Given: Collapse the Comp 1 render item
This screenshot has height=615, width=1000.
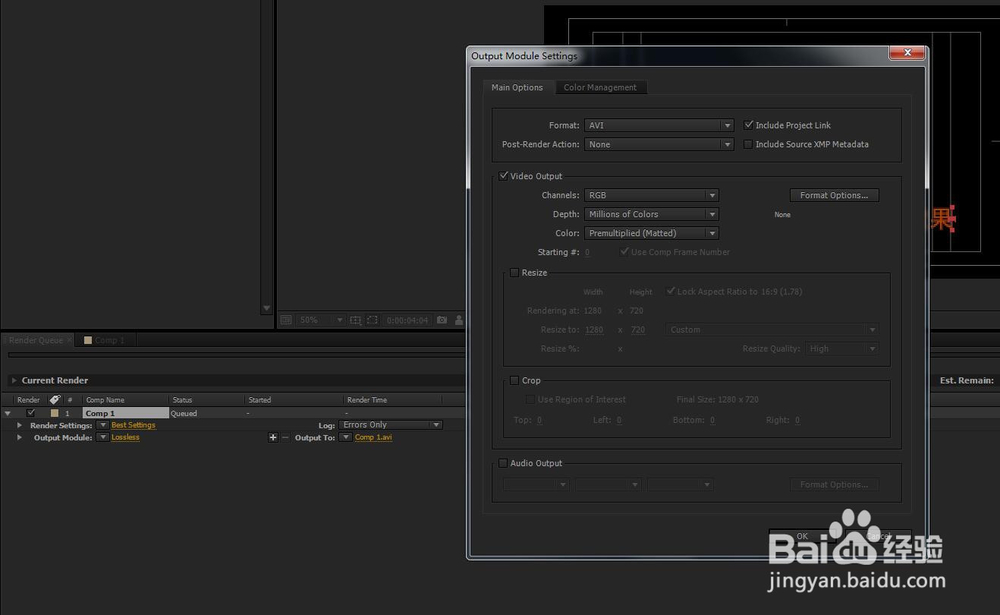Looking at the screenshot, I should coord(8,413).
